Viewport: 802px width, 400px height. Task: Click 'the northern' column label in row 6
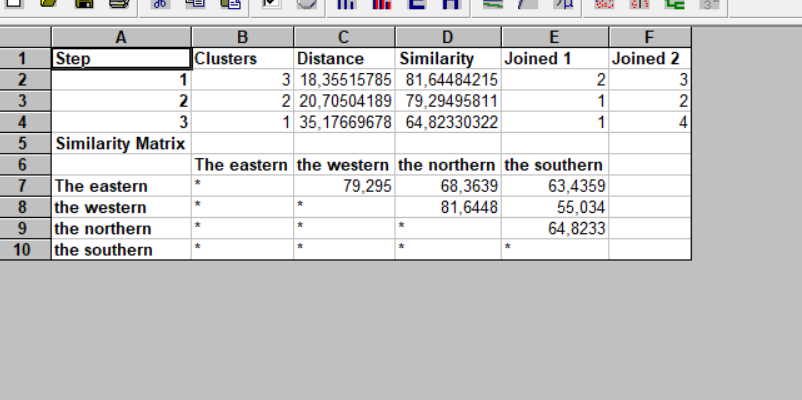click(448, 165)
